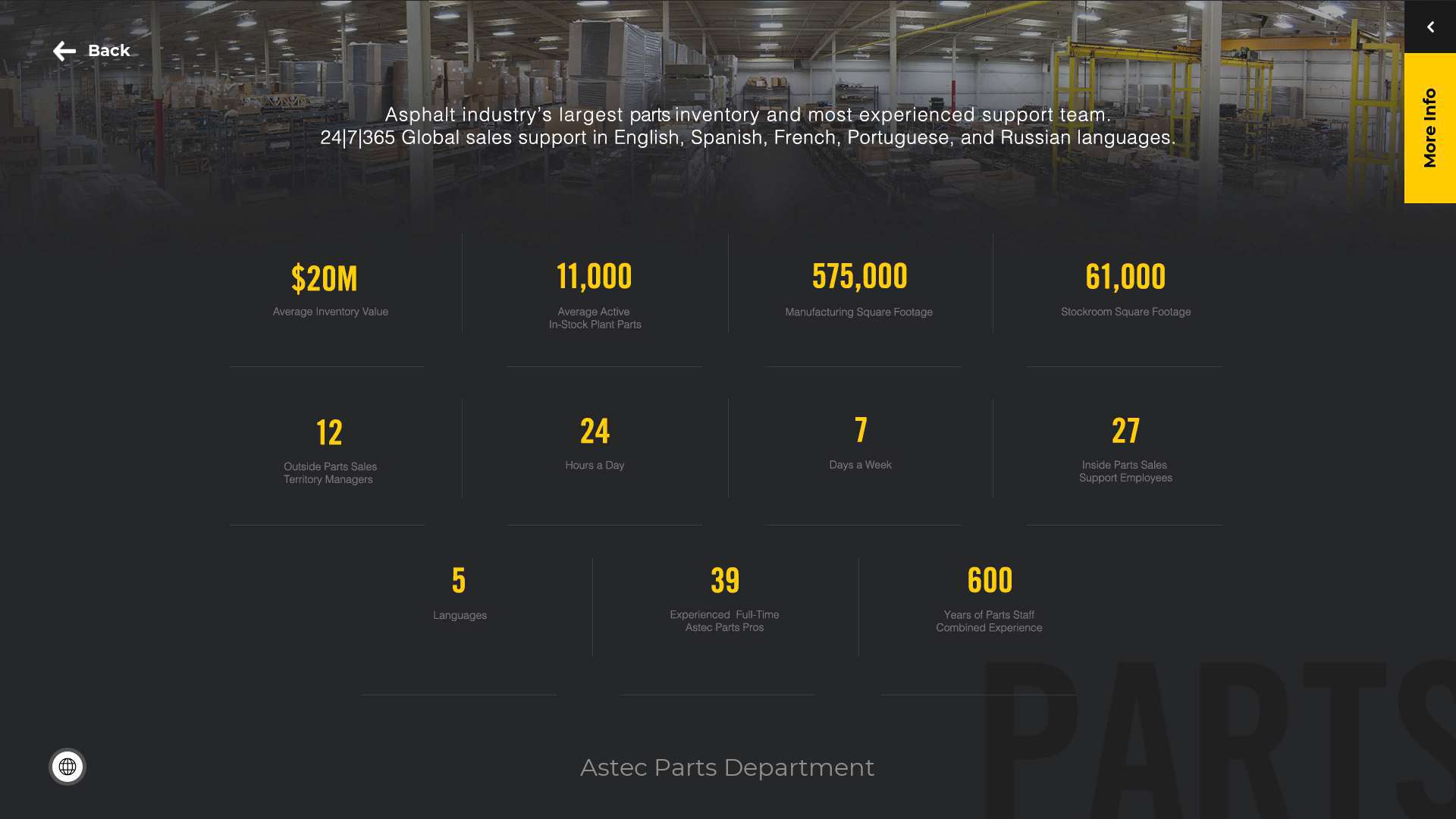1456x819 pixels.
Task: Select the $20M Average Inventory Value stat
Action: [x=329, y=292]
